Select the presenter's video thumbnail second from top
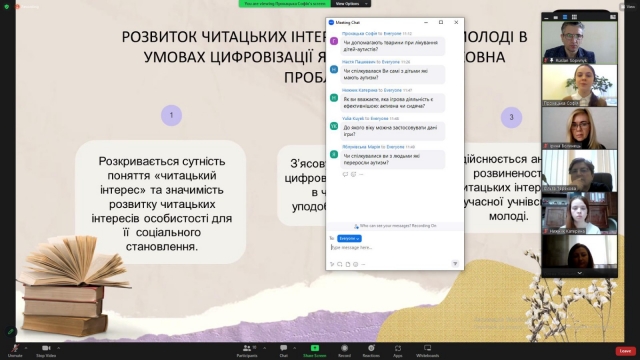The width and height of the screenshot is (640, 360). (x=580, y=85)
